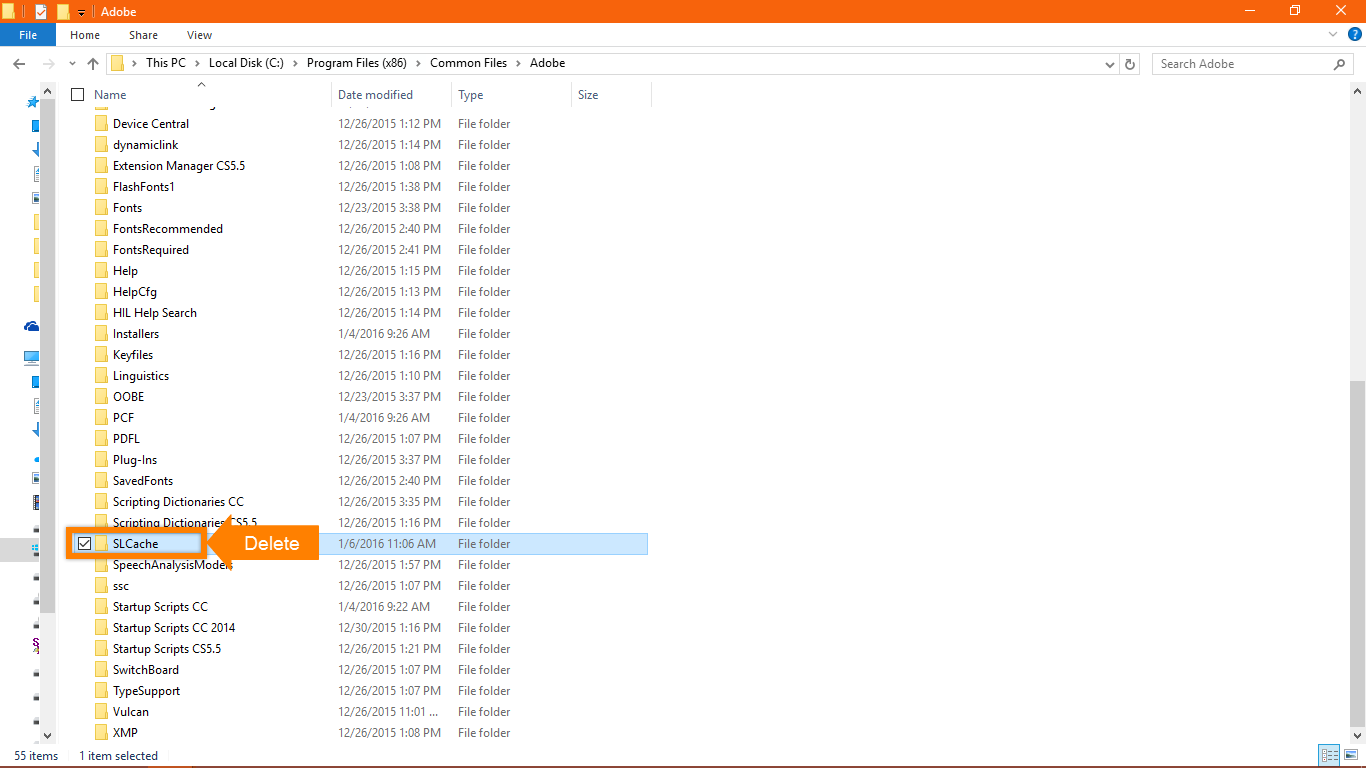This screenshot has height=768, width=1366.
Task: Expand chevron after Local Disk (C:) breadcrumb
Action: (296, 63)
